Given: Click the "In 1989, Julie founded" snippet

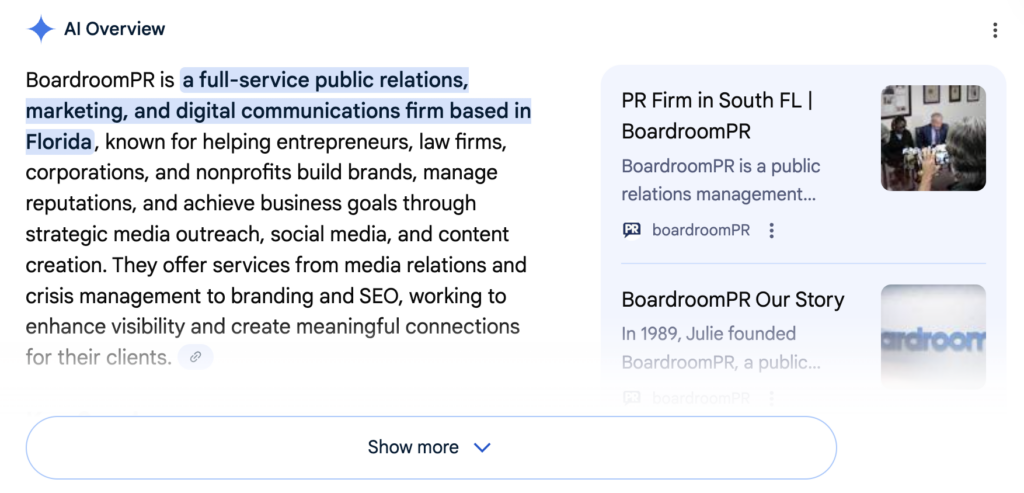Looking at the screenshot, I should [x=708, y=333].
